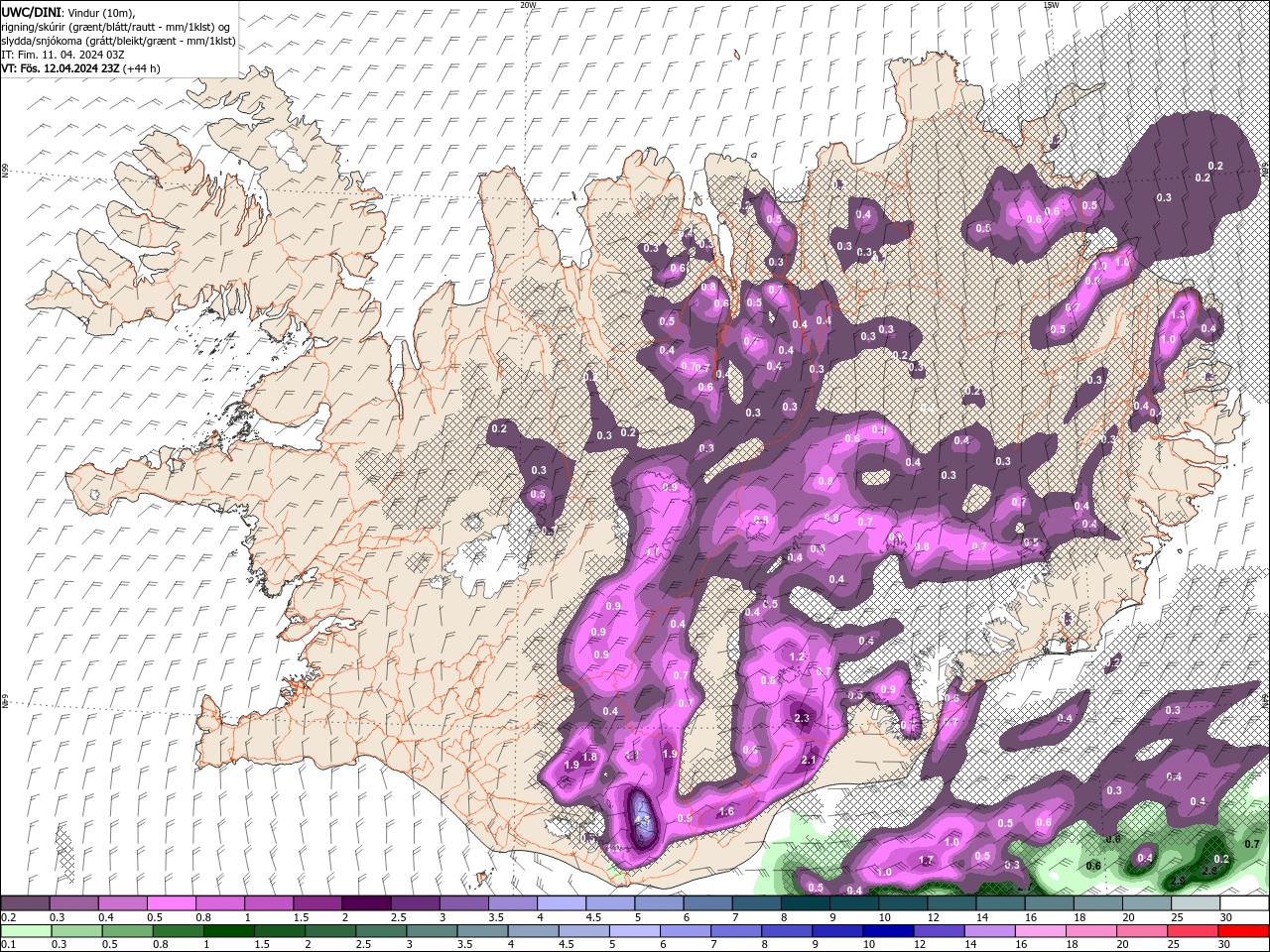
Task: Click the '1.6' precipitation value on map
Action: tap(725, 811)
